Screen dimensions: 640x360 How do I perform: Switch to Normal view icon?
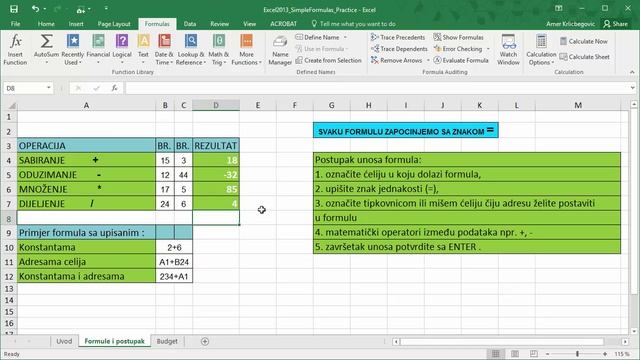point(496,354)
